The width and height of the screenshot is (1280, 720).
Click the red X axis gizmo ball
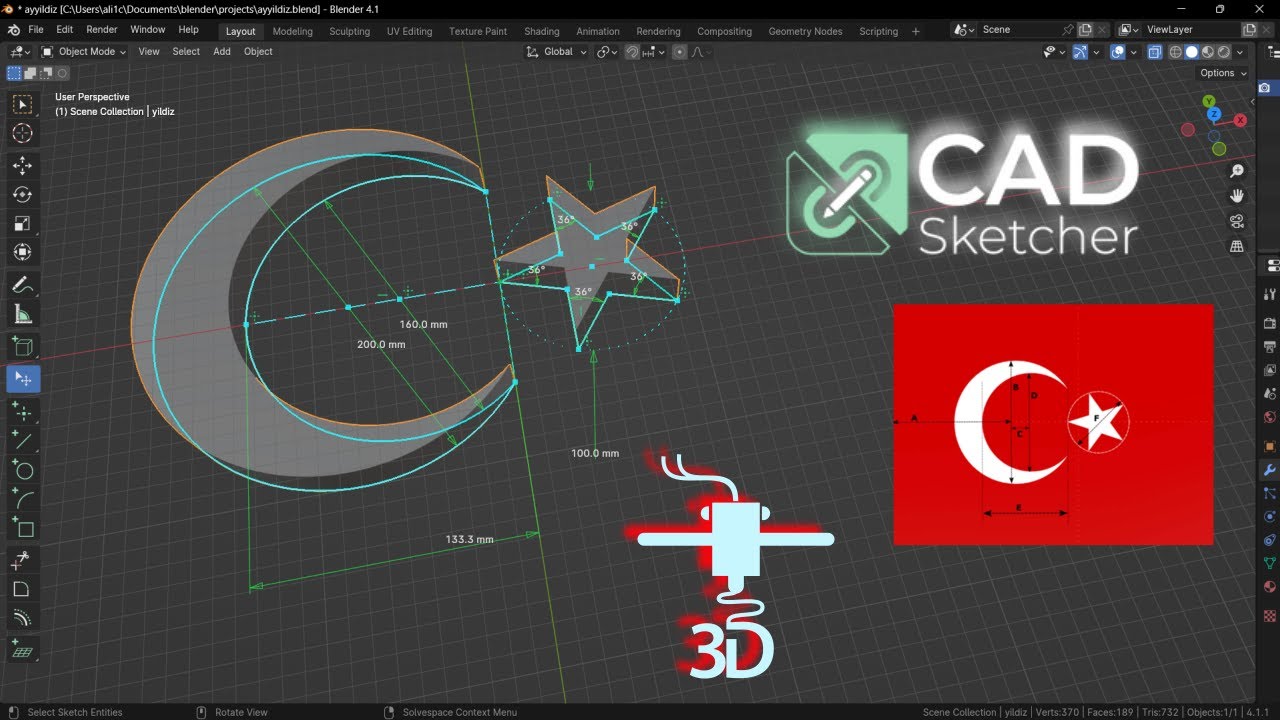[1241, 120]
